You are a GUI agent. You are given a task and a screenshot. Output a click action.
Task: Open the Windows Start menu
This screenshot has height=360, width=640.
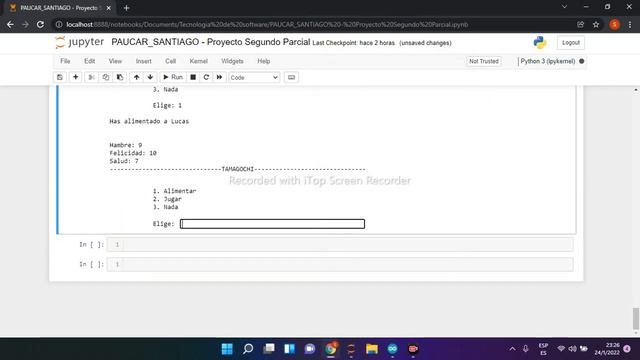(x=227, y=349)
